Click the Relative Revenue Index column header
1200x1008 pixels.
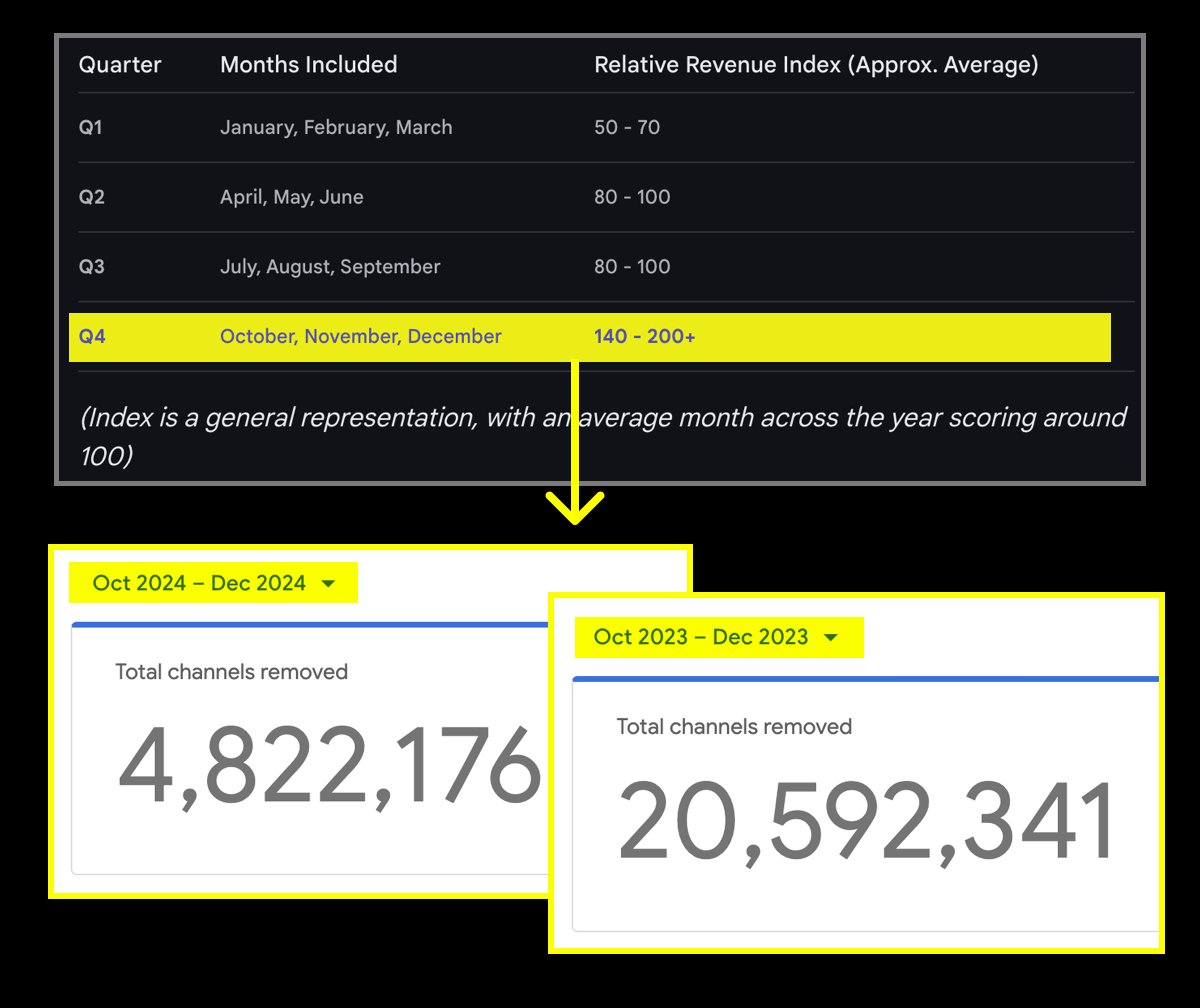[816, 65]
